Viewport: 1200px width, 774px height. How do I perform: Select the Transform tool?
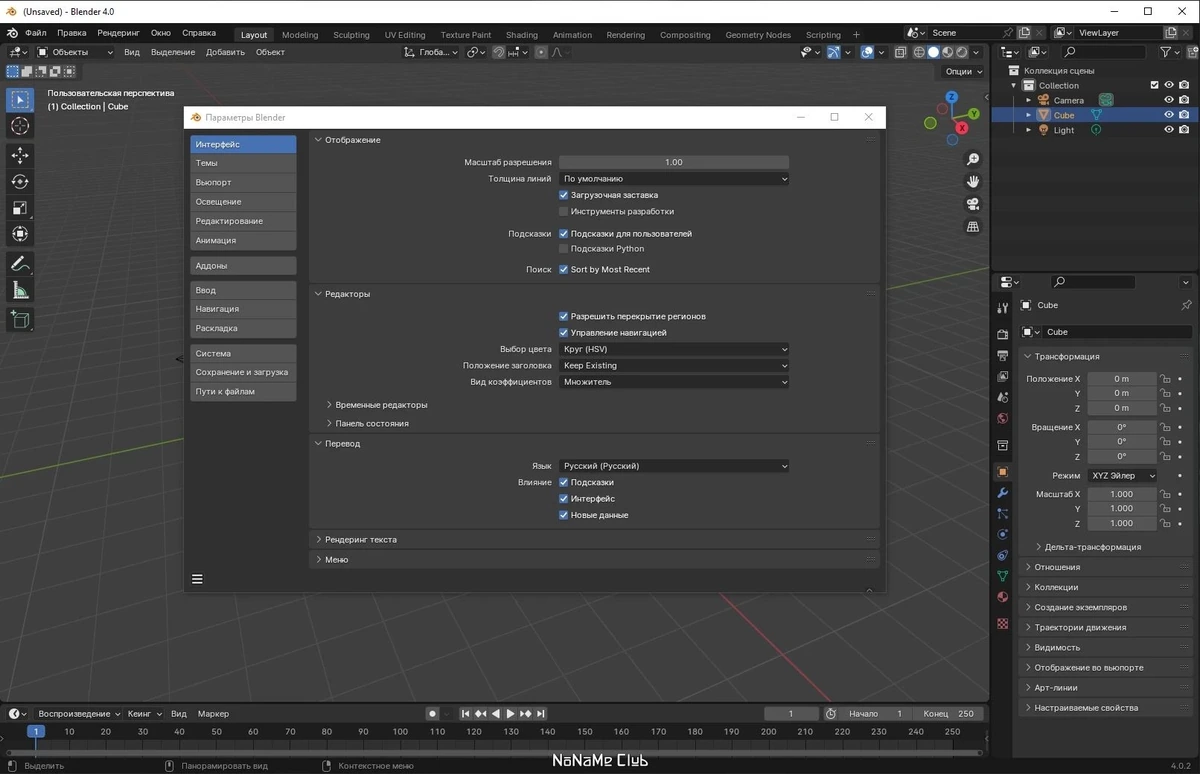(x=20, y=234)
